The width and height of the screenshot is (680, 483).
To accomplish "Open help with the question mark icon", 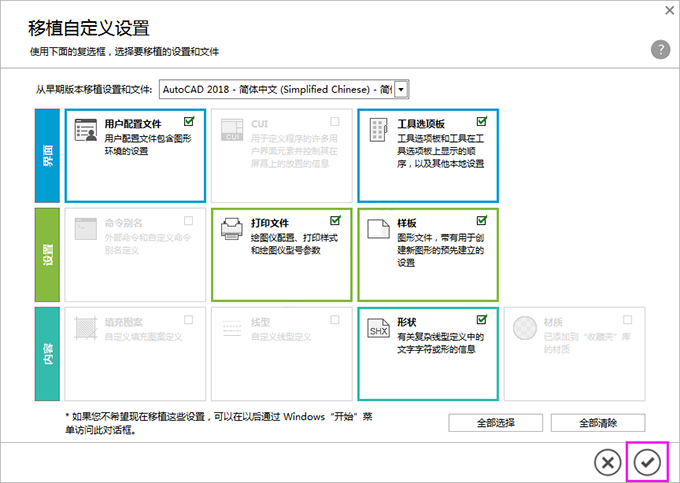I will 659,50.
